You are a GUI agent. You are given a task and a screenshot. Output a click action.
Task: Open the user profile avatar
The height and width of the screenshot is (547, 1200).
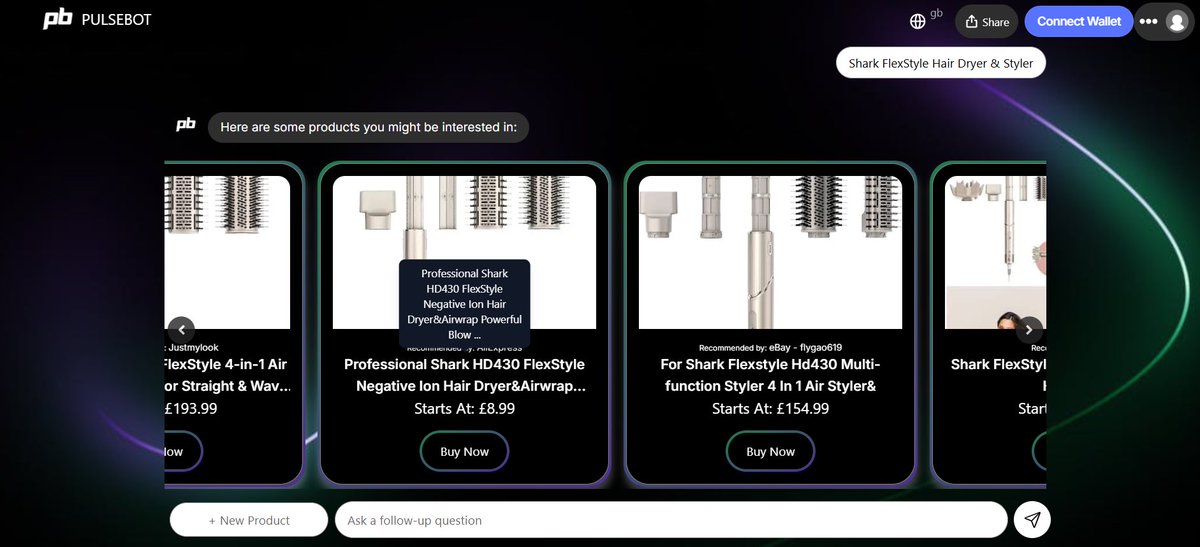pyautogui.click(x=1176, y=22)
